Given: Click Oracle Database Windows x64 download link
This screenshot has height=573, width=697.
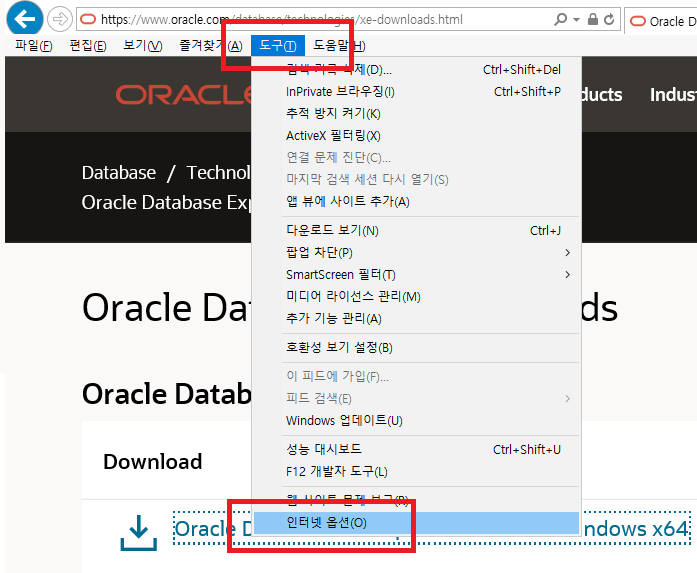Looking at the screenshot, I should pyautogui.click(x=431, y=529).
